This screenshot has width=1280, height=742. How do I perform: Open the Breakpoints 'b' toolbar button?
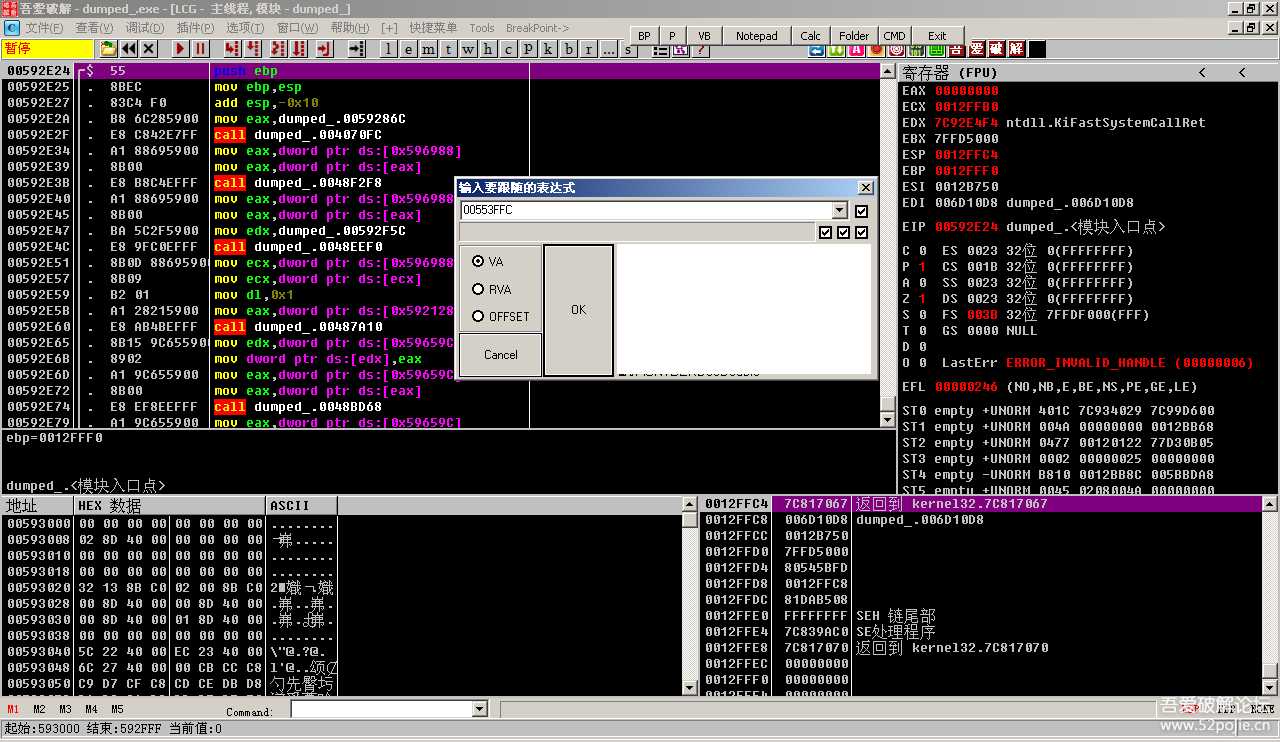tap(569, 48)
